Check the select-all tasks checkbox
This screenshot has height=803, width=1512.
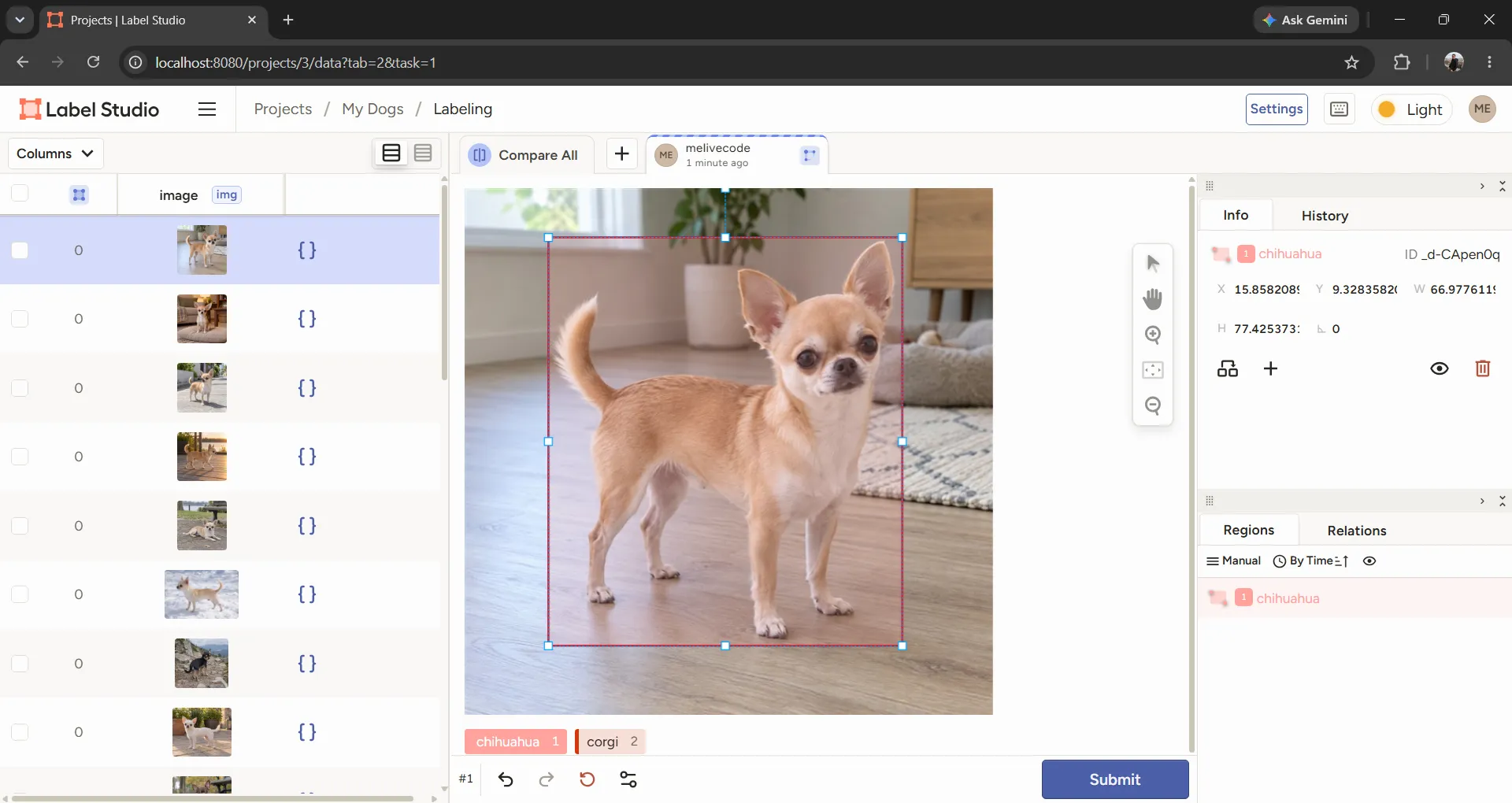coord(20,194)
